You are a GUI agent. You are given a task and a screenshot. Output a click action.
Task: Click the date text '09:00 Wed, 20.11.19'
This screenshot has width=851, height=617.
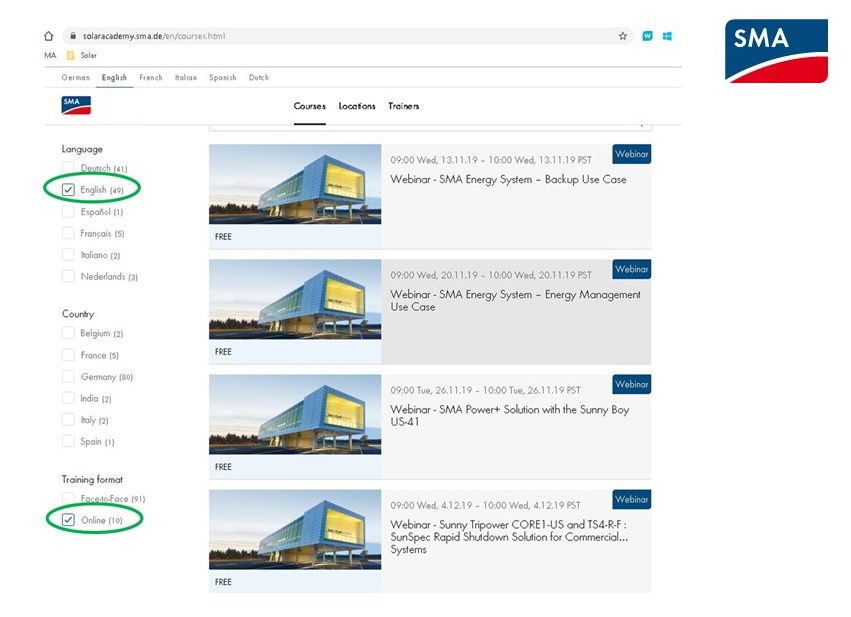(434, 275)
